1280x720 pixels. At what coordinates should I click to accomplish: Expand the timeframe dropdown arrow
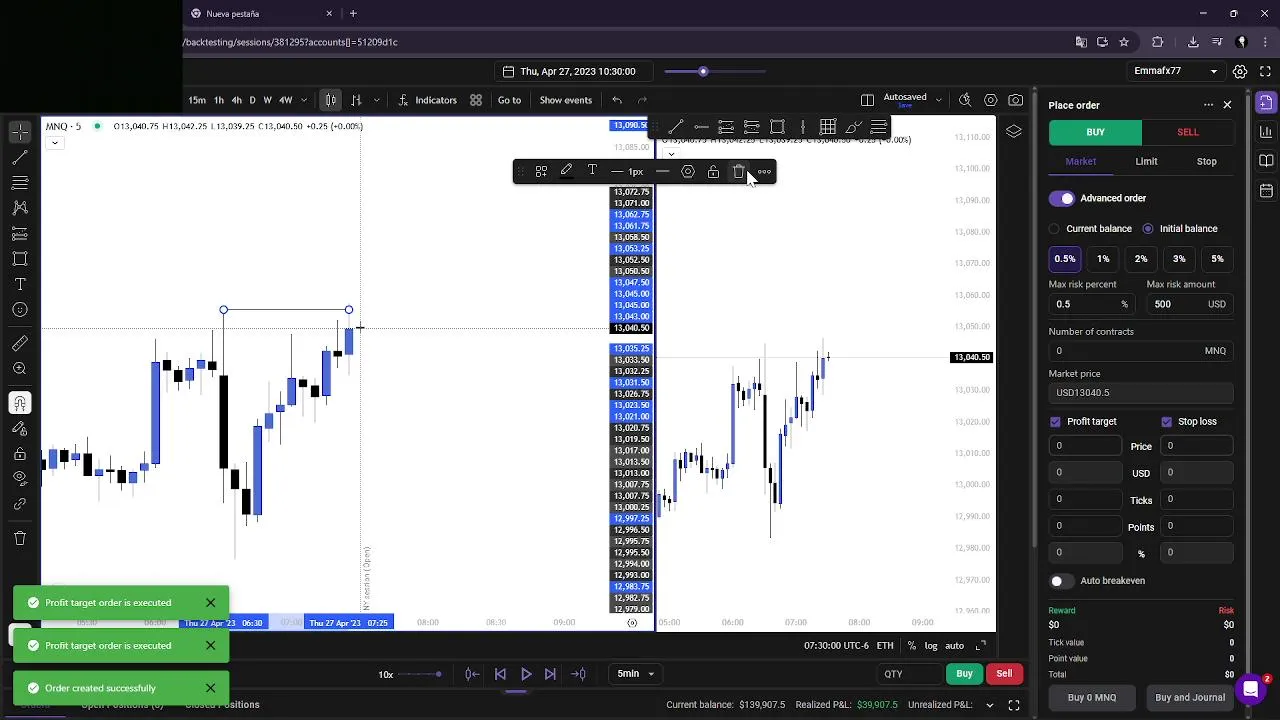pyautogui.click(x=304, y=100)
